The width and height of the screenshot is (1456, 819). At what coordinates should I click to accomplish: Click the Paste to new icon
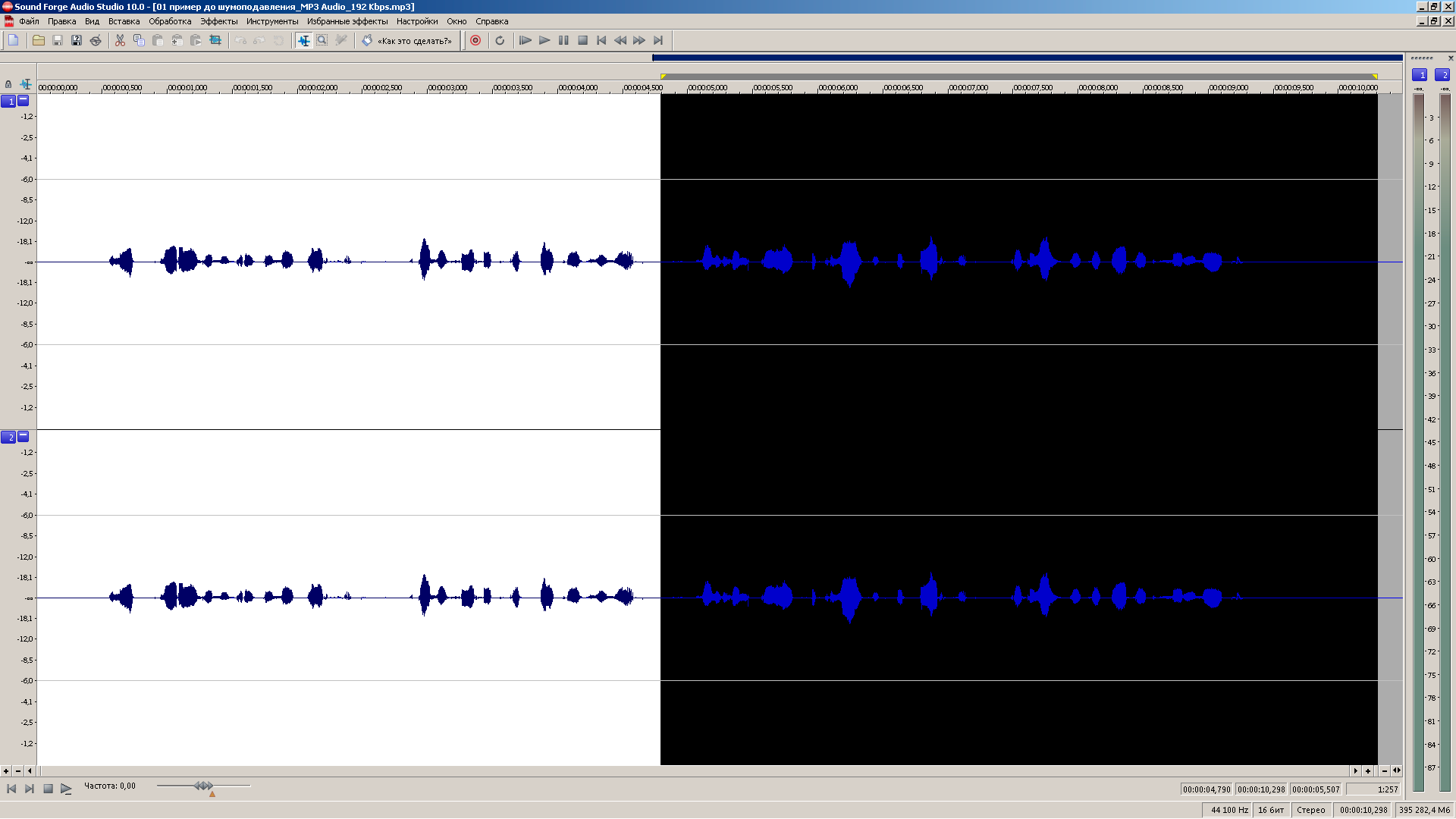pyautogui.click(x=196, y=40)
